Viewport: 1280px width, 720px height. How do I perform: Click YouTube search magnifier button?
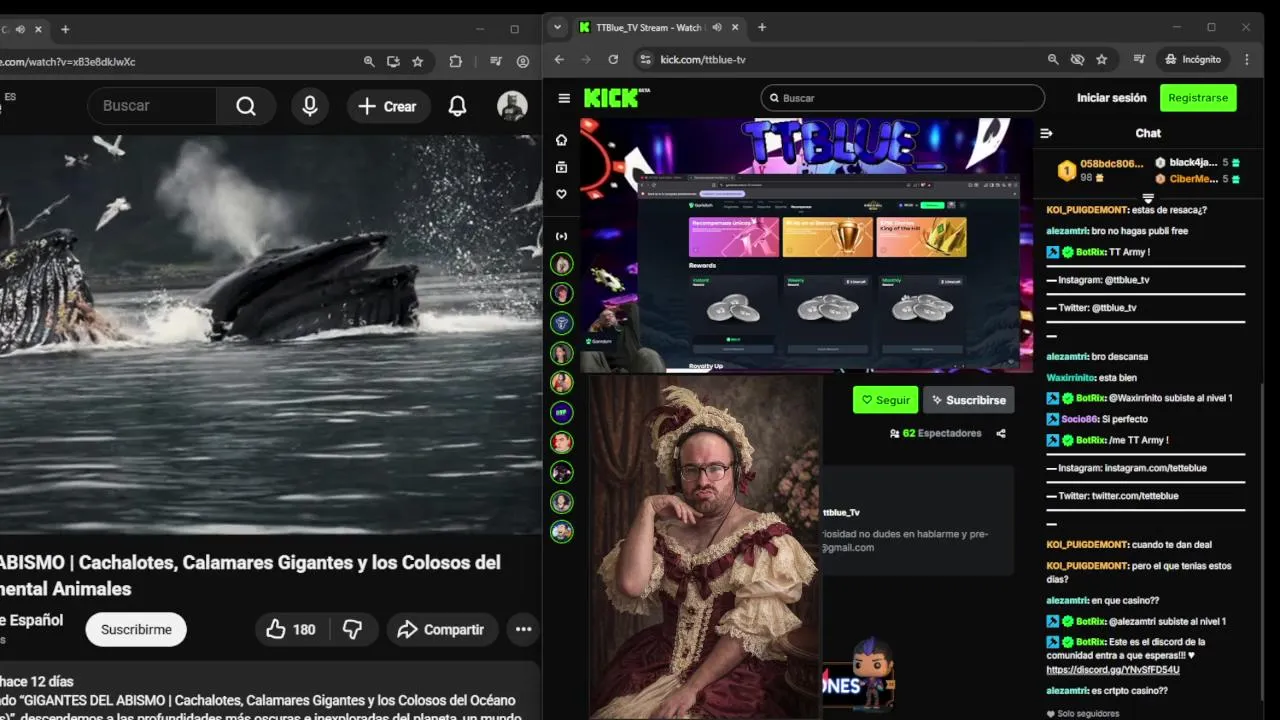[x=246, y=106]
